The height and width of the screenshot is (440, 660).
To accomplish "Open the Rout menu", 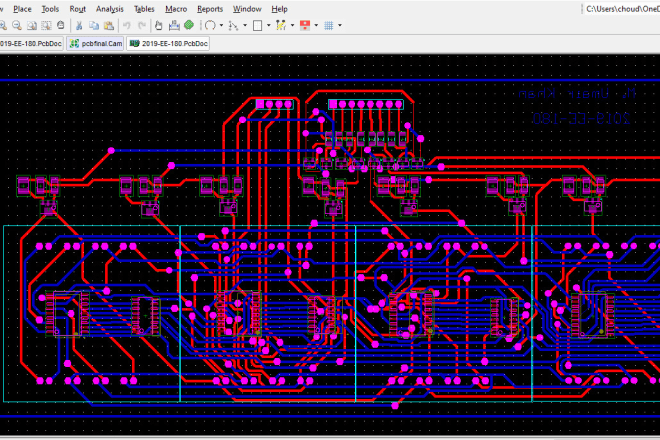I will click(x=77, y=9).
